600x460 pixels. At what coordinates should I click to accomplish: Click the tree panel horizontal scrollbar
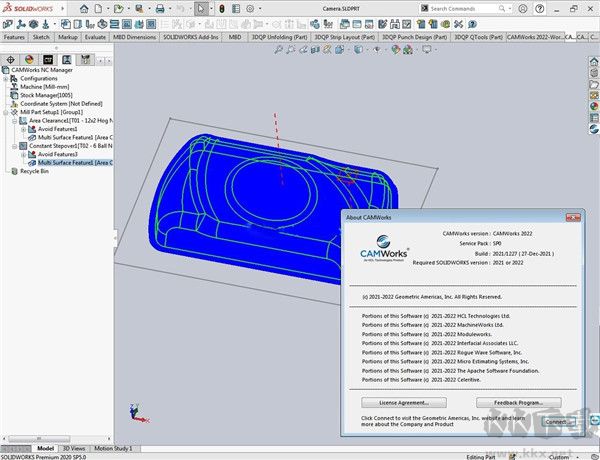pyautogui.click(x=39, y=439)
